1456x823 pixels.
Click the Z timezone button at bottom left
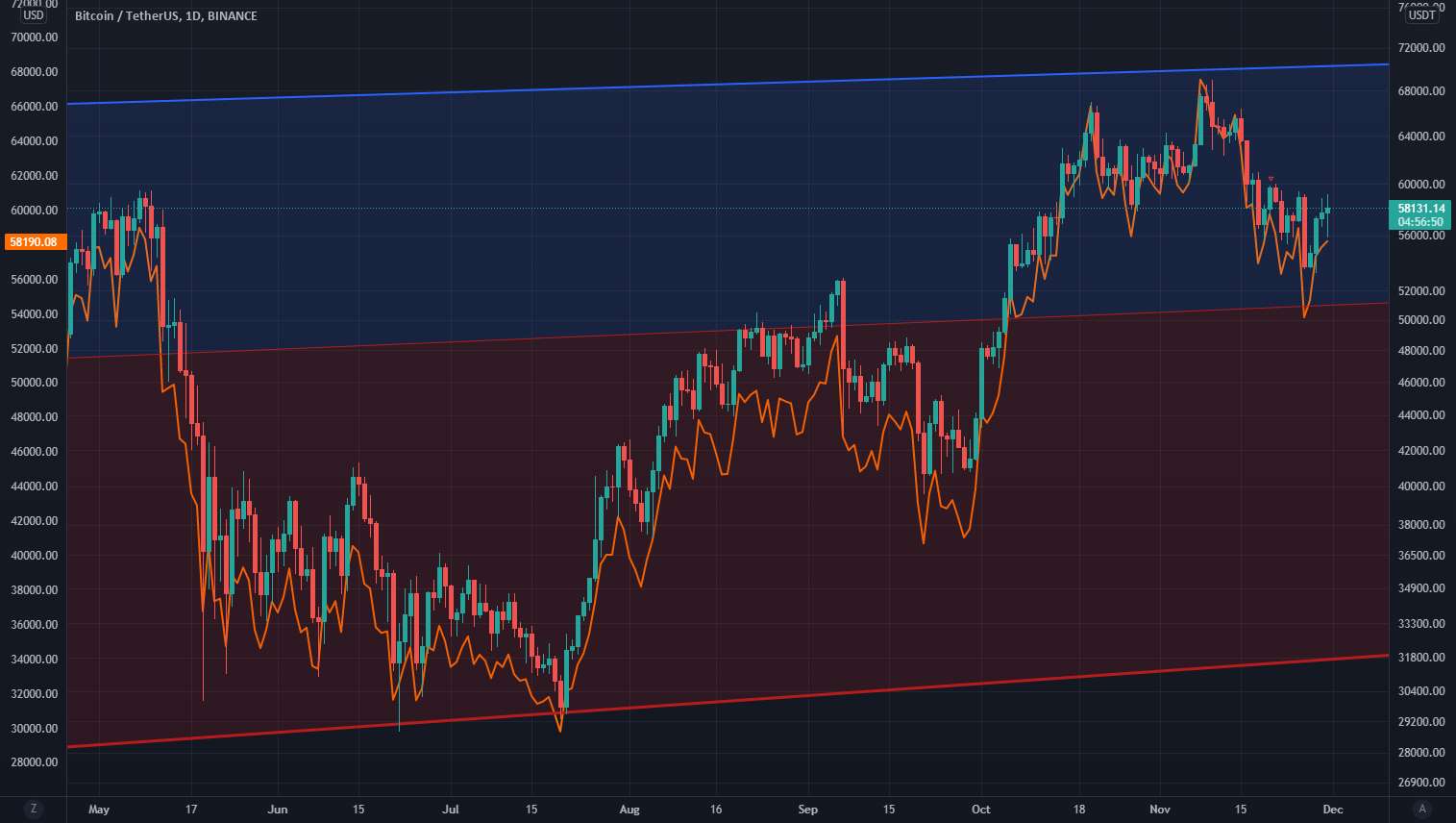coord(33,809)
